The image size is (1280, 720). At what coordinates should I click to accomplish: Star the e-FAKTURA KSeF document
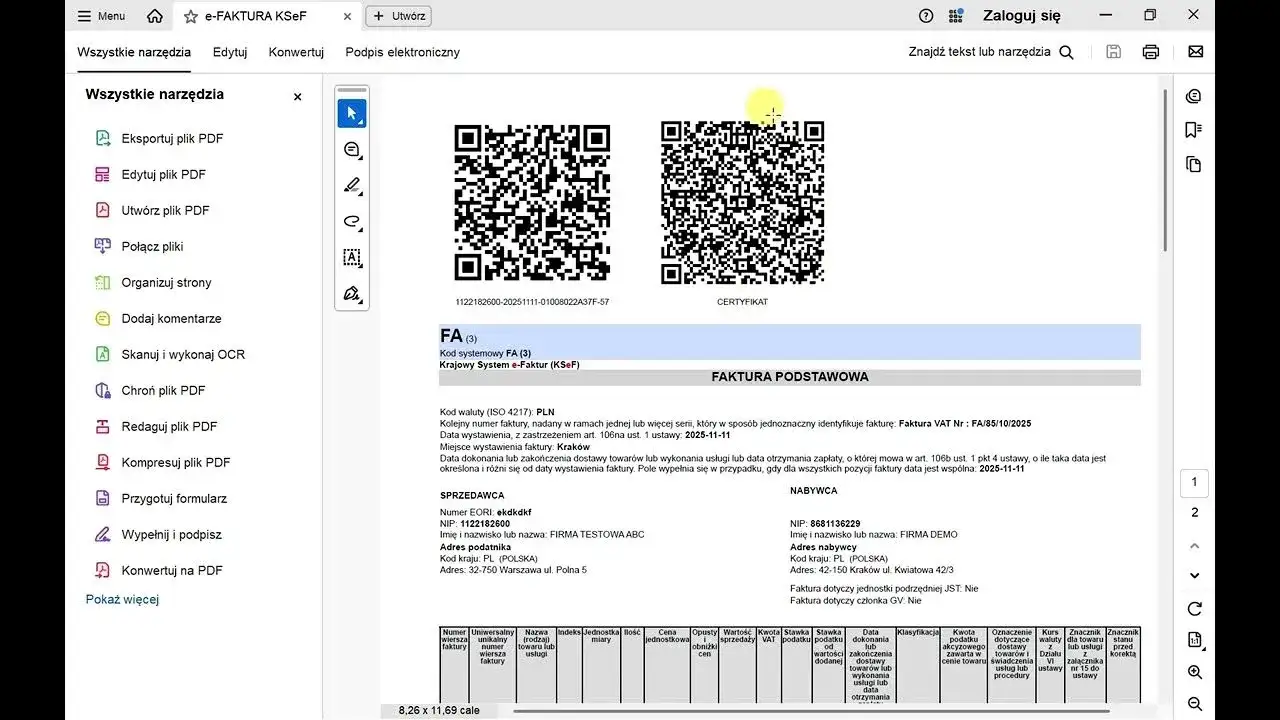(191, 16)
